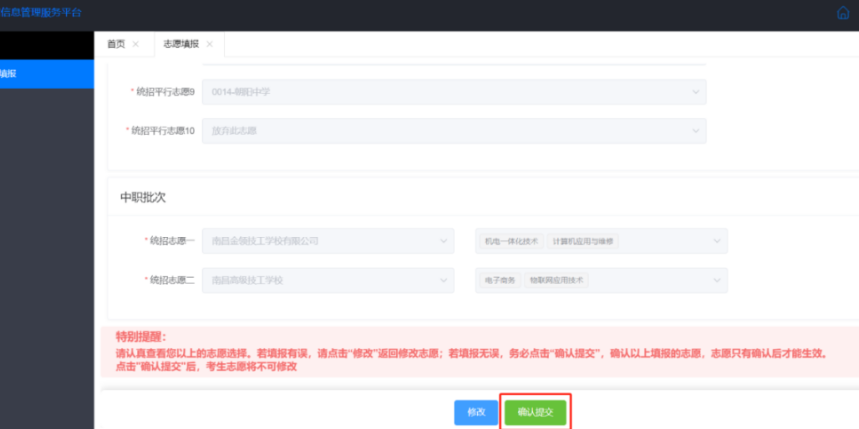Click the 物联网应用技术 major tag
Viewport: 859px width, 429px height.
click(558, 280)
